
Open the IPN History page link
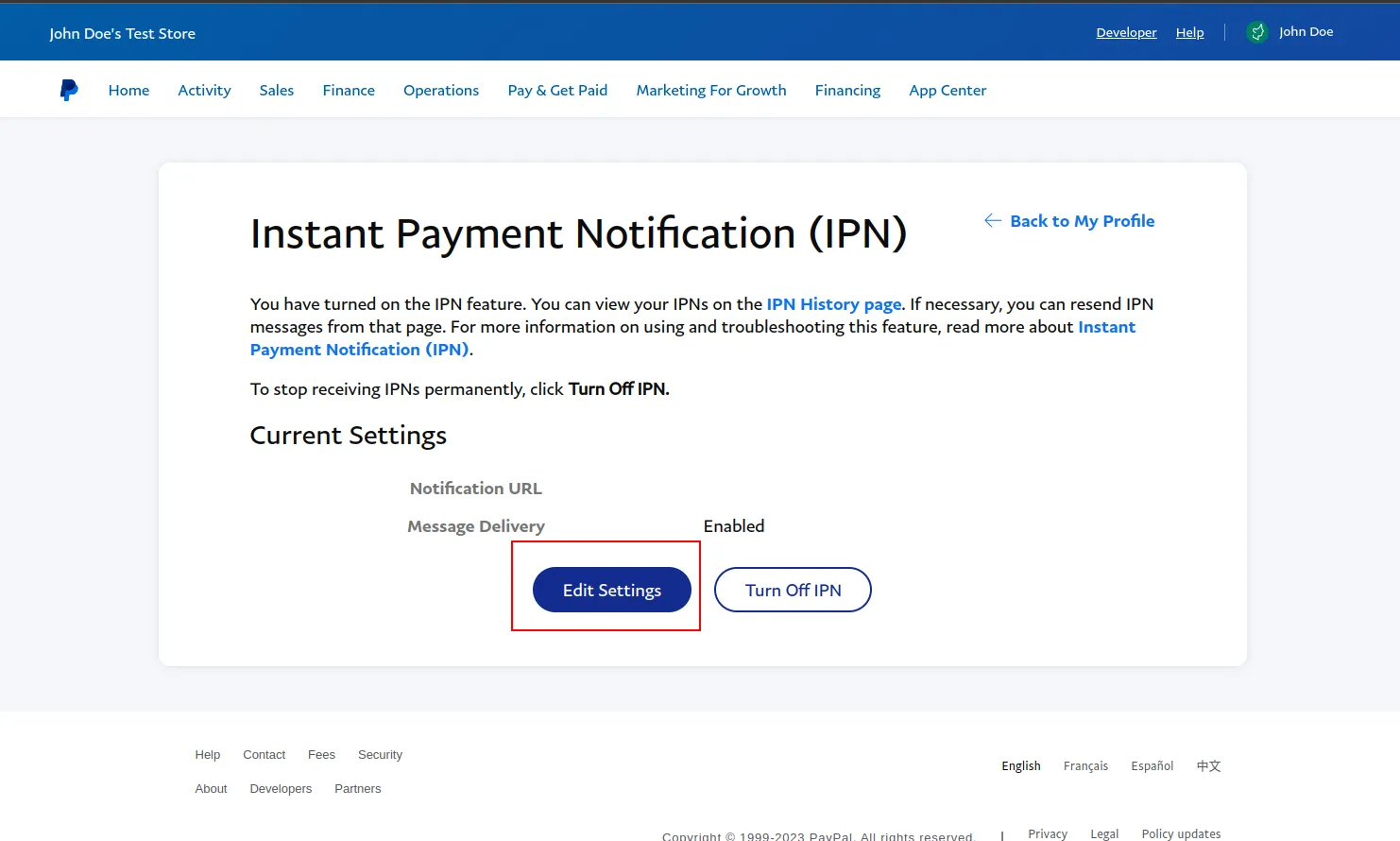coord(833,303)
